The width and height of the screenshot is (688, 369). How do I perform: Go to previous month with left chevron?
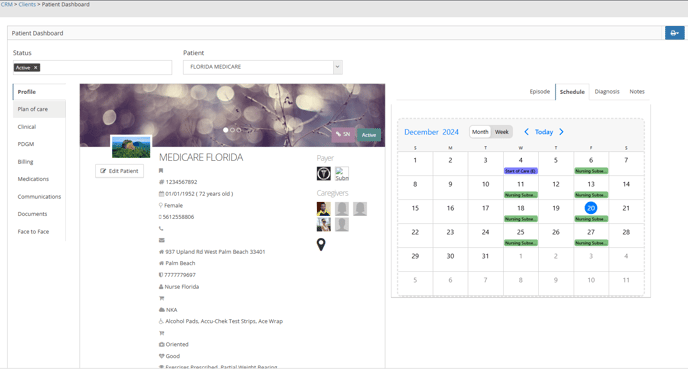tap(526, 132)
